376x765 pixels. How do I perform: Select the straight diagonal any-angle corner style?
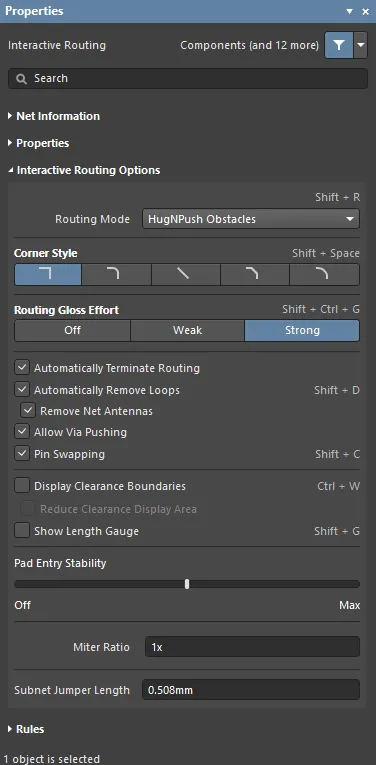(x=186, y=275)
